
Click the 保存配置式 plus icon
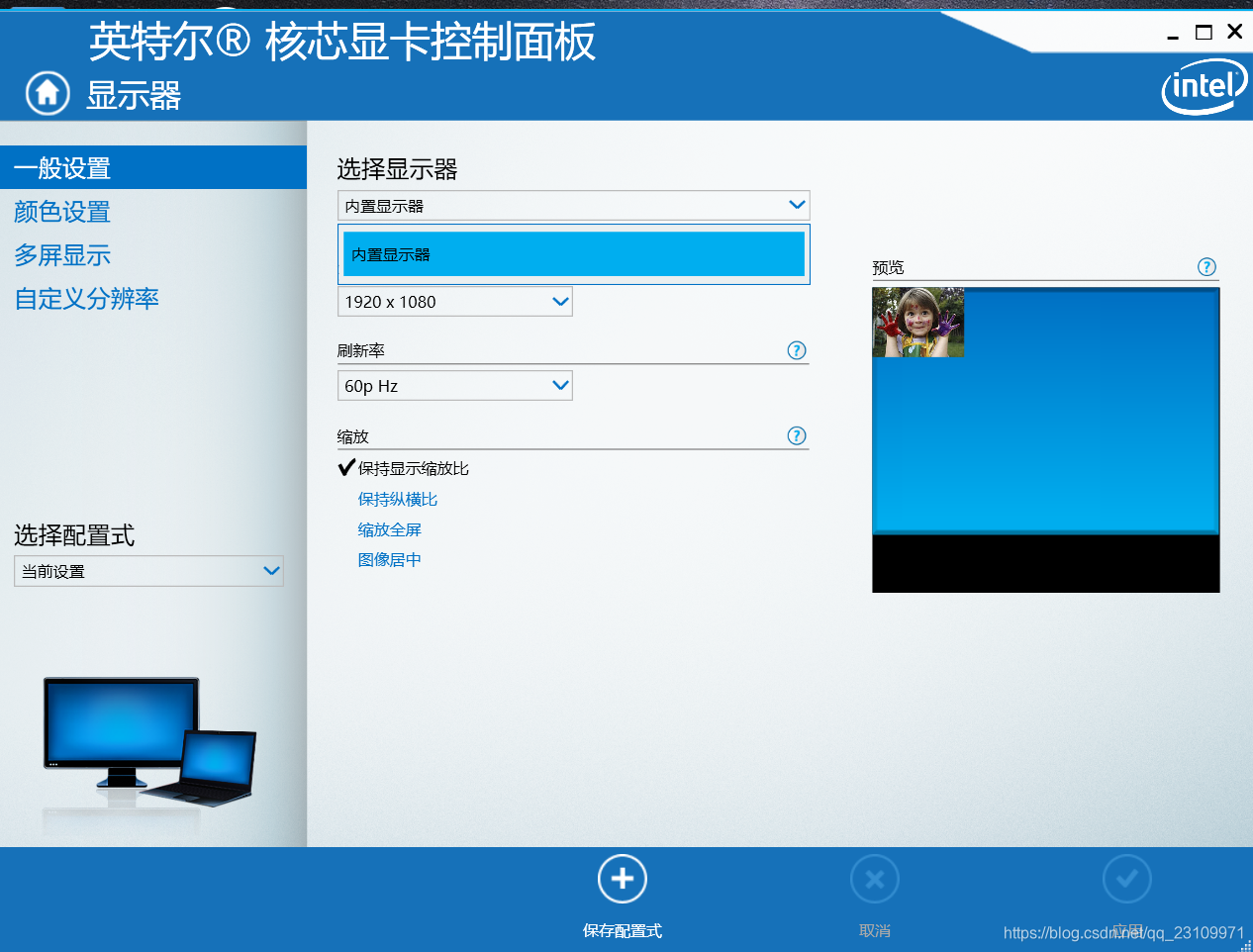(x=623, y=879)
